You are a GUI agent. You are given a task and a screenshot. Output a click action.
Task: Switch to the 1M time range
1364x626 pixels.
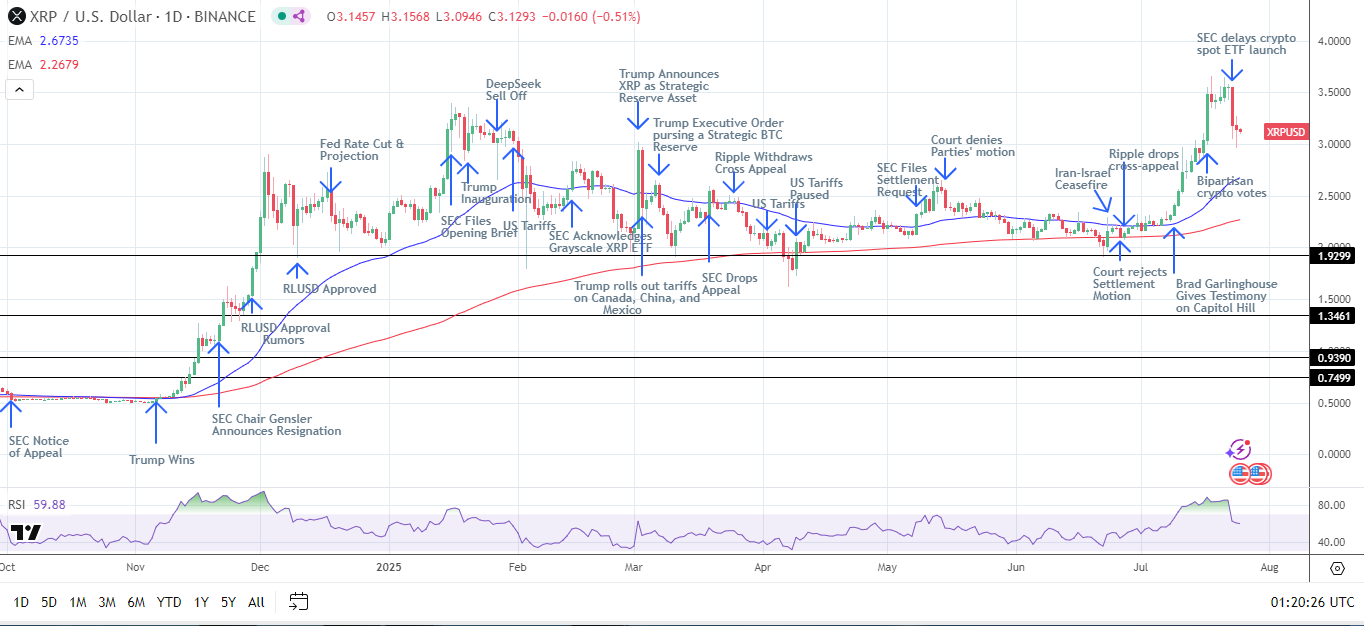(78, 602)
